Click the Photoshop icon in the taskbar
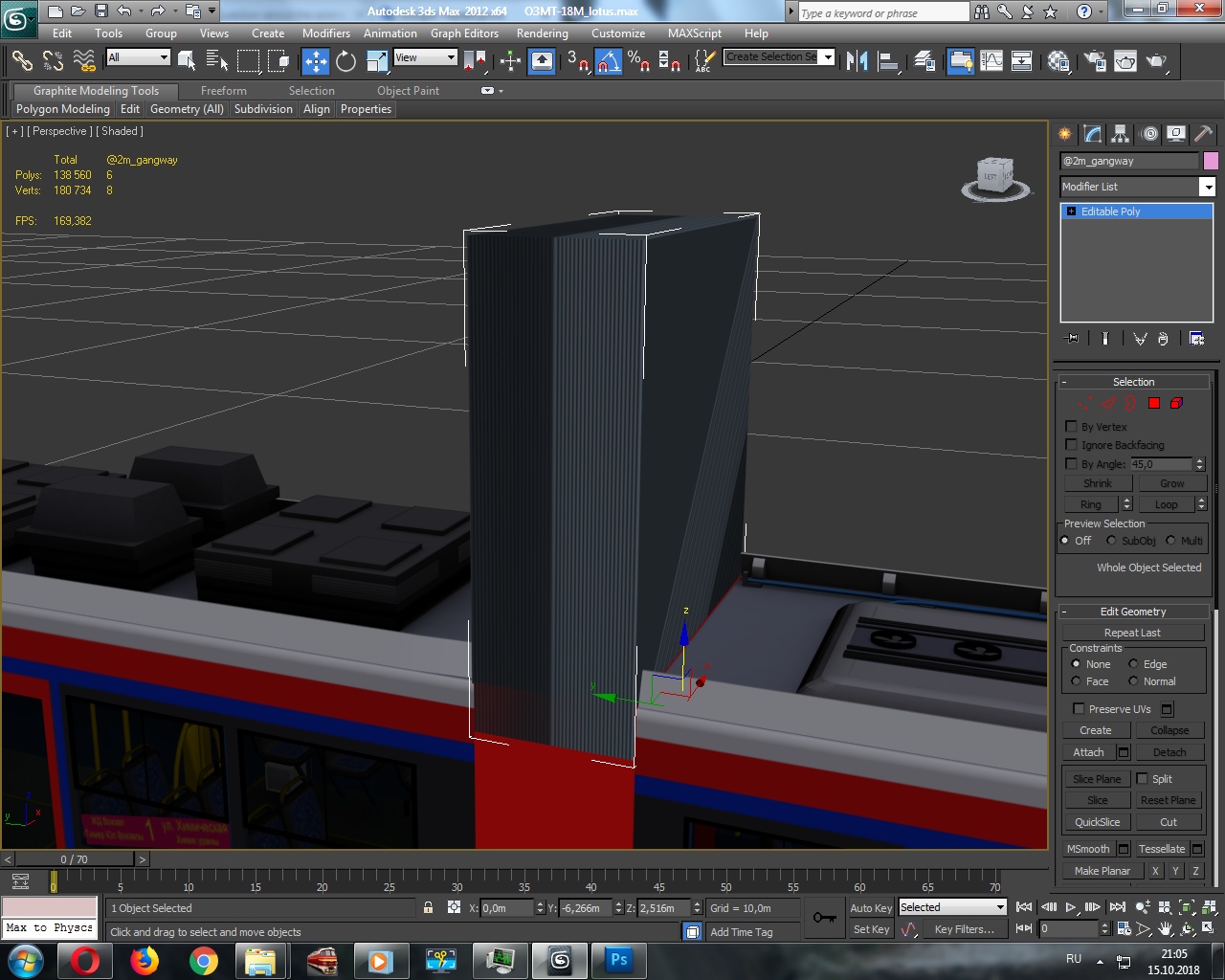This screenshot has height=980, width=1225. click(x=619, y=960)
